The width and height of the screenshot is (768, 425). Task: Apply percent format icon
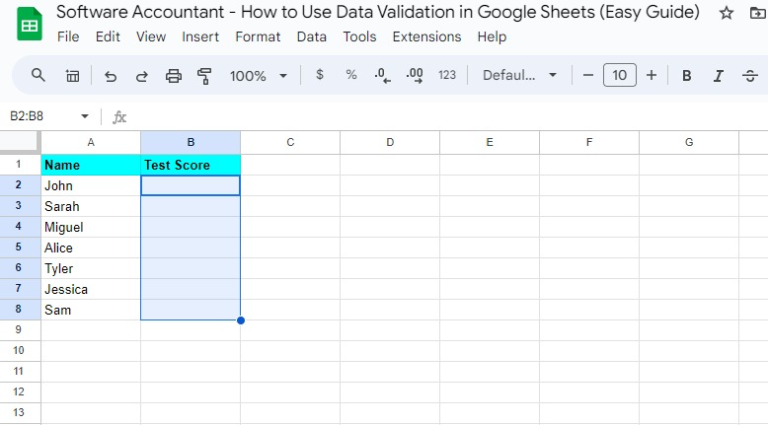pos(351,75)
